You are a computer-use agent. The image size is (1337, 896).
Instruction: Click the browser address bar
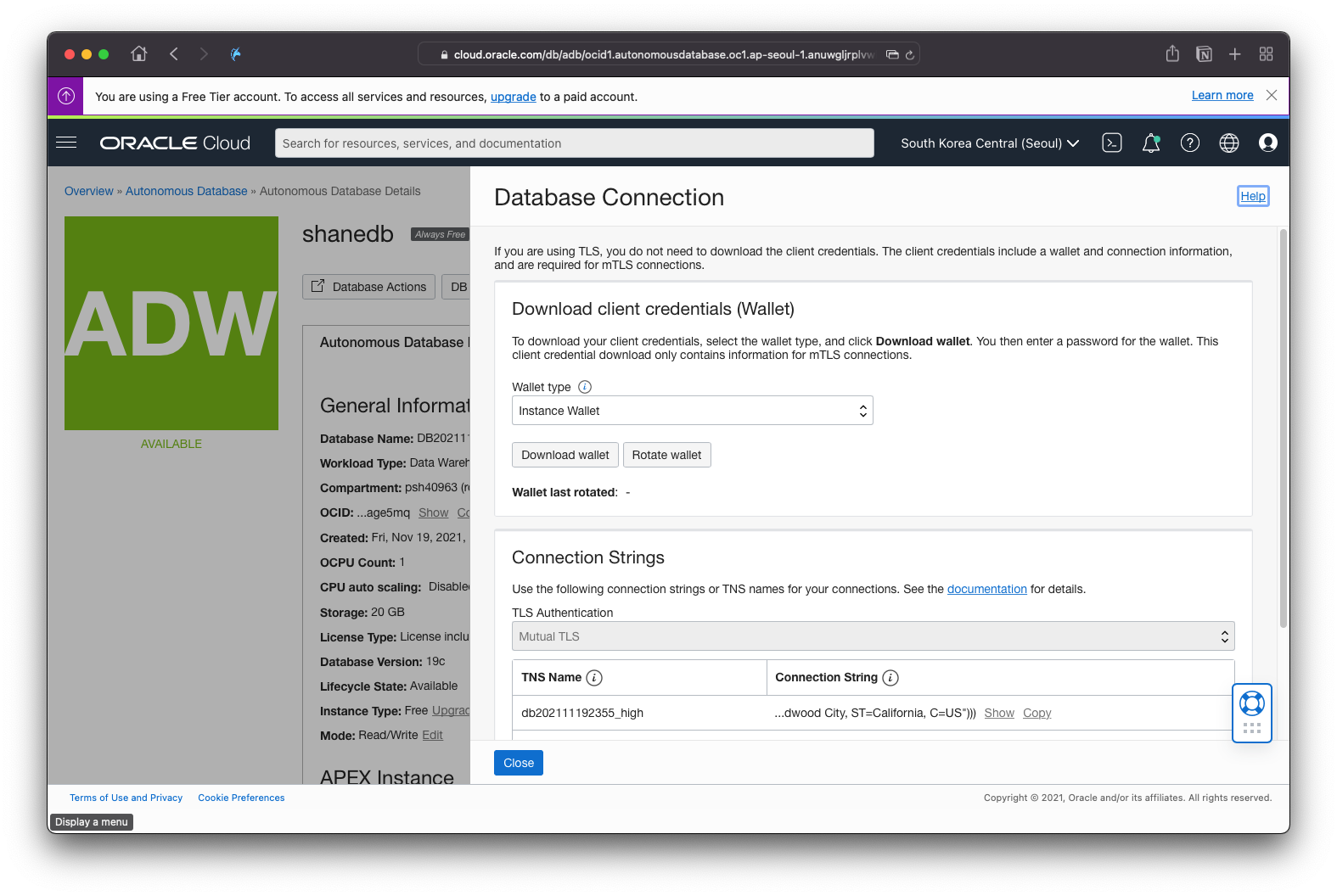(x=668, y=54)
